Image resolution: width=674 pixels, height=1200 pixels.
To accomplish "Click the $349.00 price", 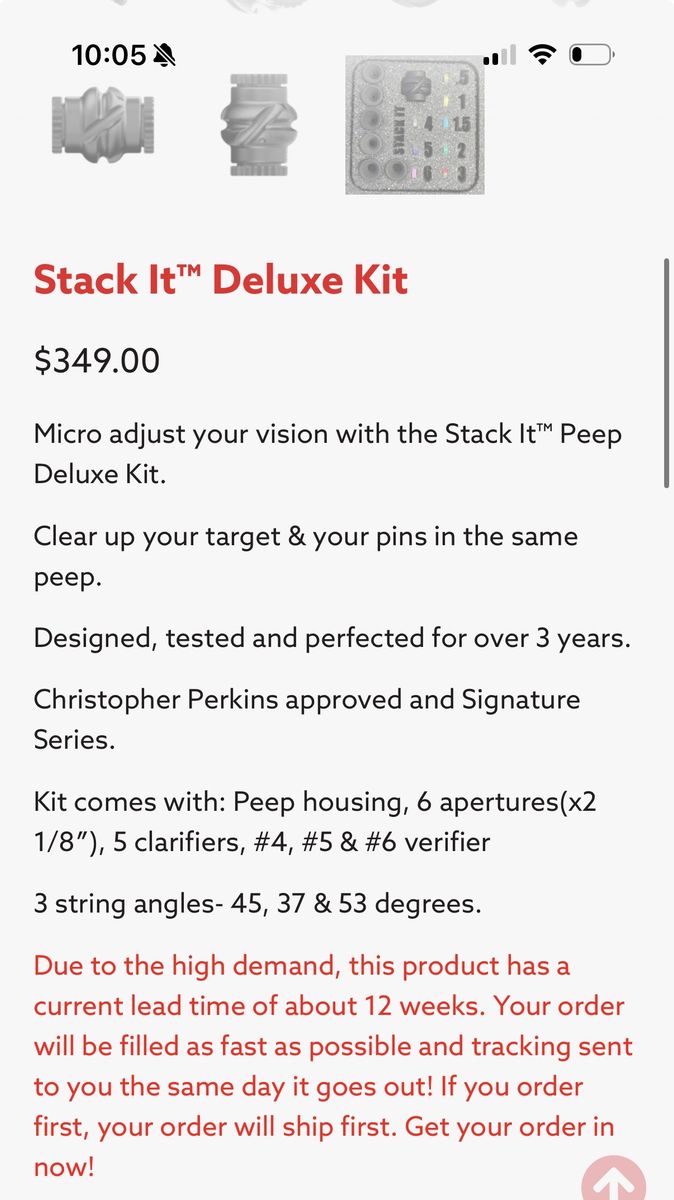I will (x=97, y=361).
